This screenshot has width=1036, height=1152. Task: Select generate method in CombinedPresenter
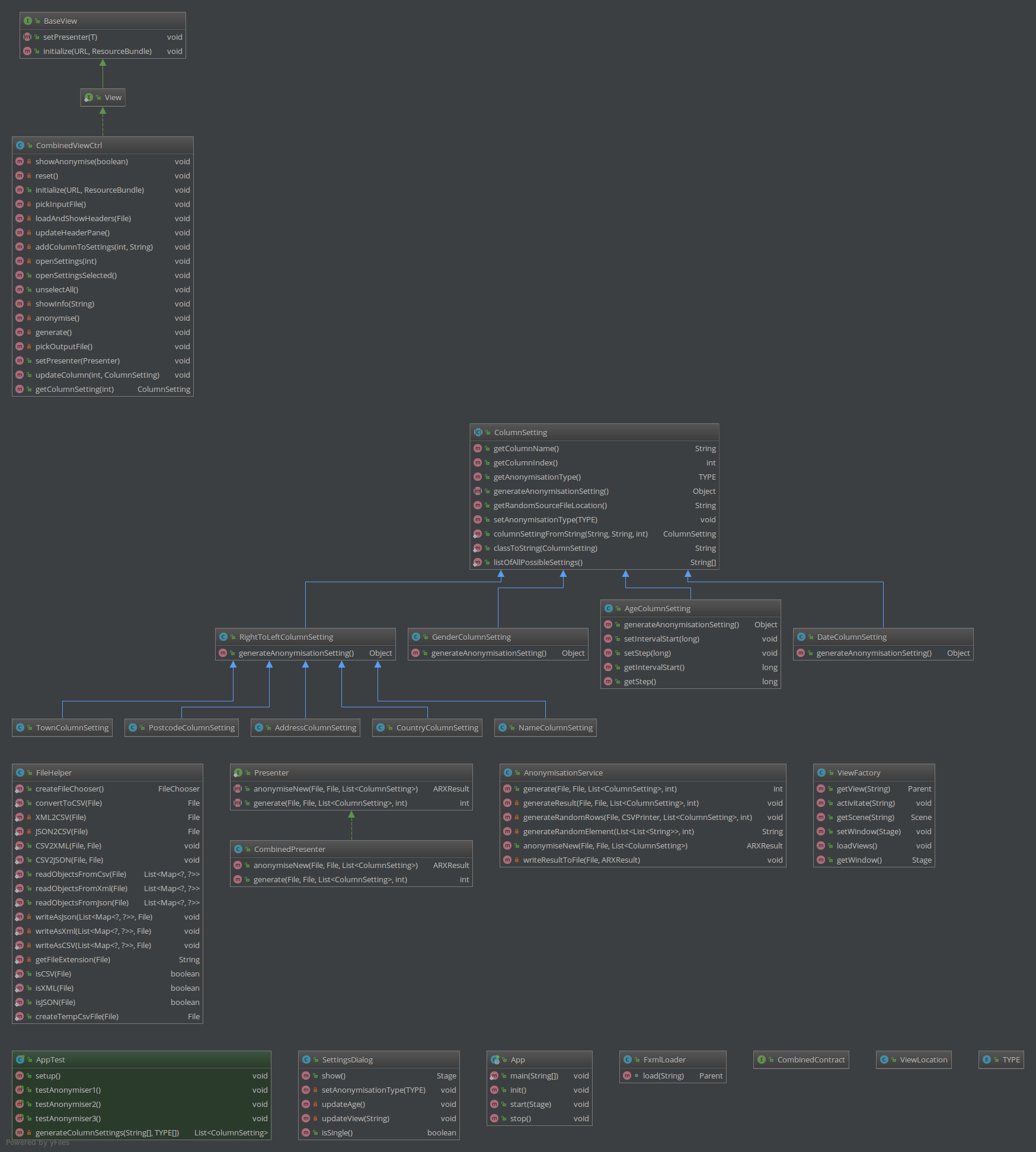point(351,879)
